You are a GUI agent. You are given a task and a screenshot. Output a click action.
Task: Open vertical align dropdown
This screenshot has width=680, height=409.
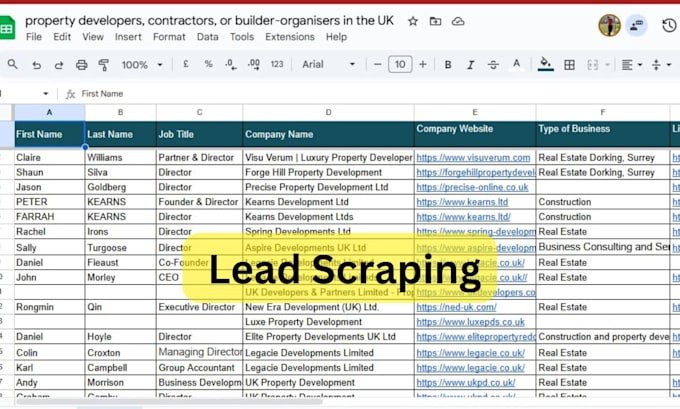661,65
